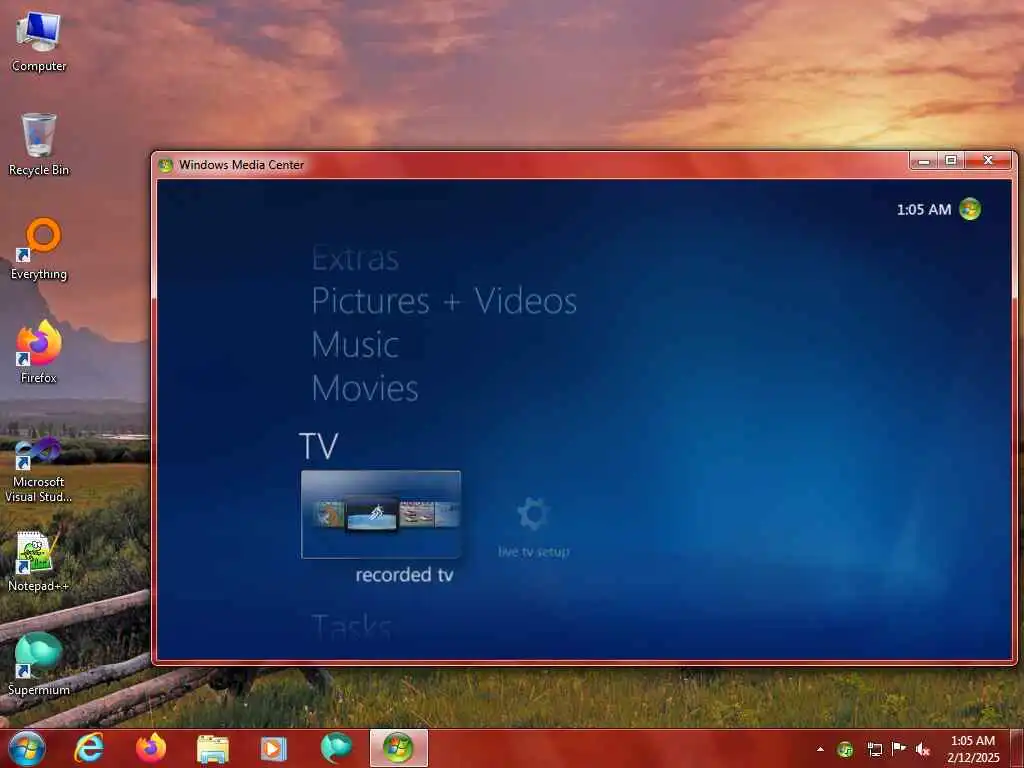The image size is (1024, 768).
Task: Open the Action Center flag icon
Action: [899, 749]
